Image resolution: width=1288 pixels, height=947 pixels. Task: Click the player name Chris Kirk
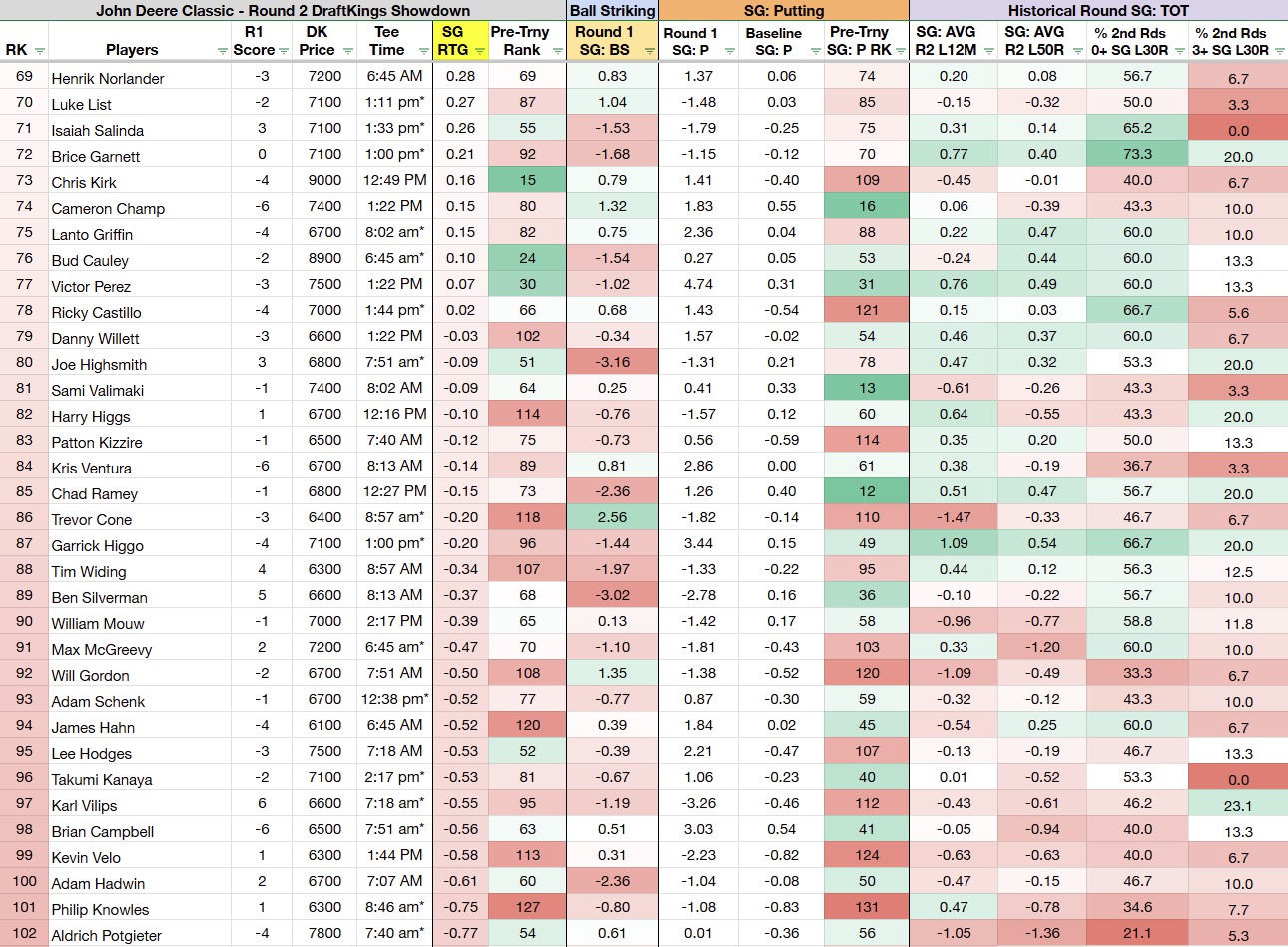[x=84, y=183]
